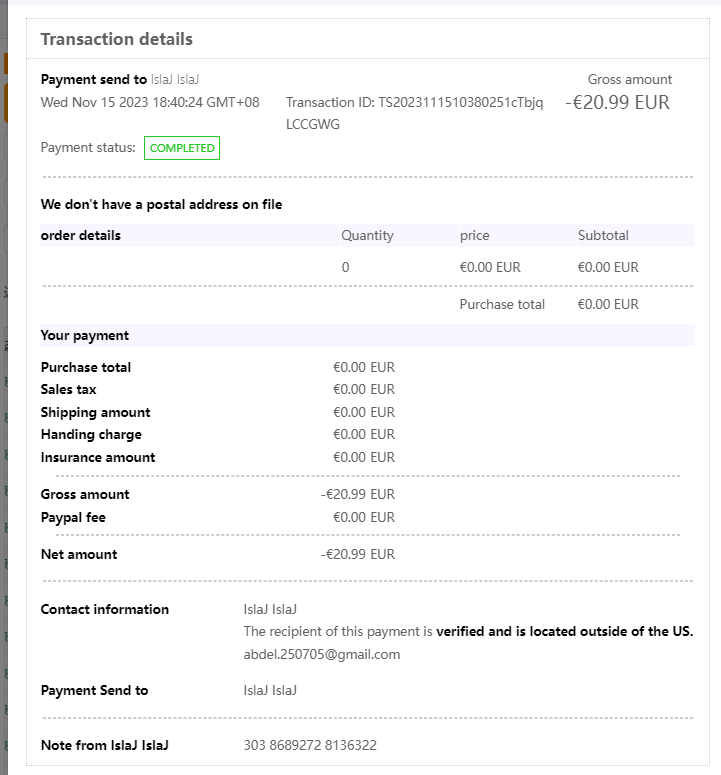Click the Paypal fee row label
This screenshot has width=721, height=775.
(73, 517)
